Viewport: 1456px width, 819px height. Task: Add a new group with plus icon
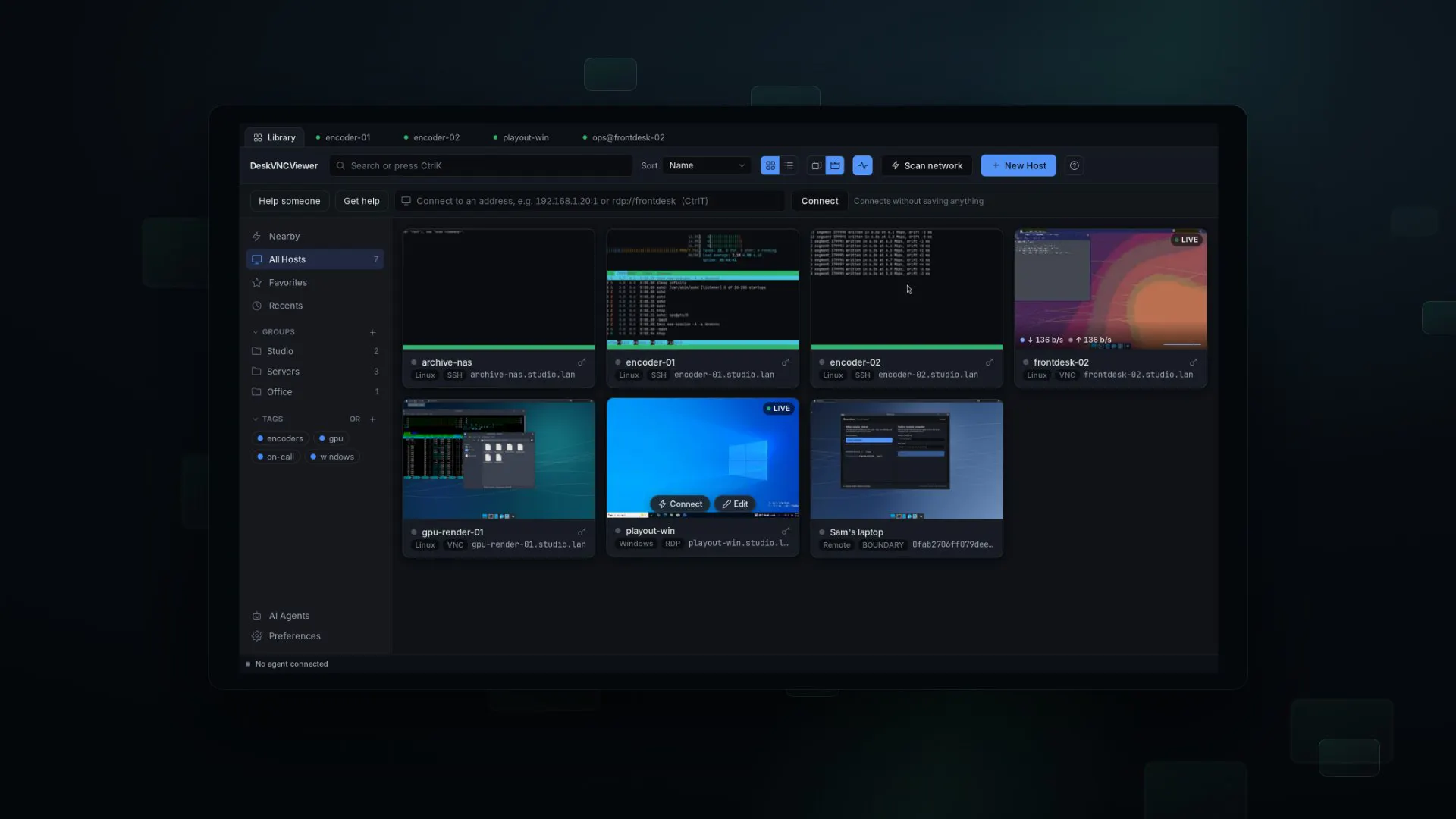pyautogui.click(x=372, y=332)
